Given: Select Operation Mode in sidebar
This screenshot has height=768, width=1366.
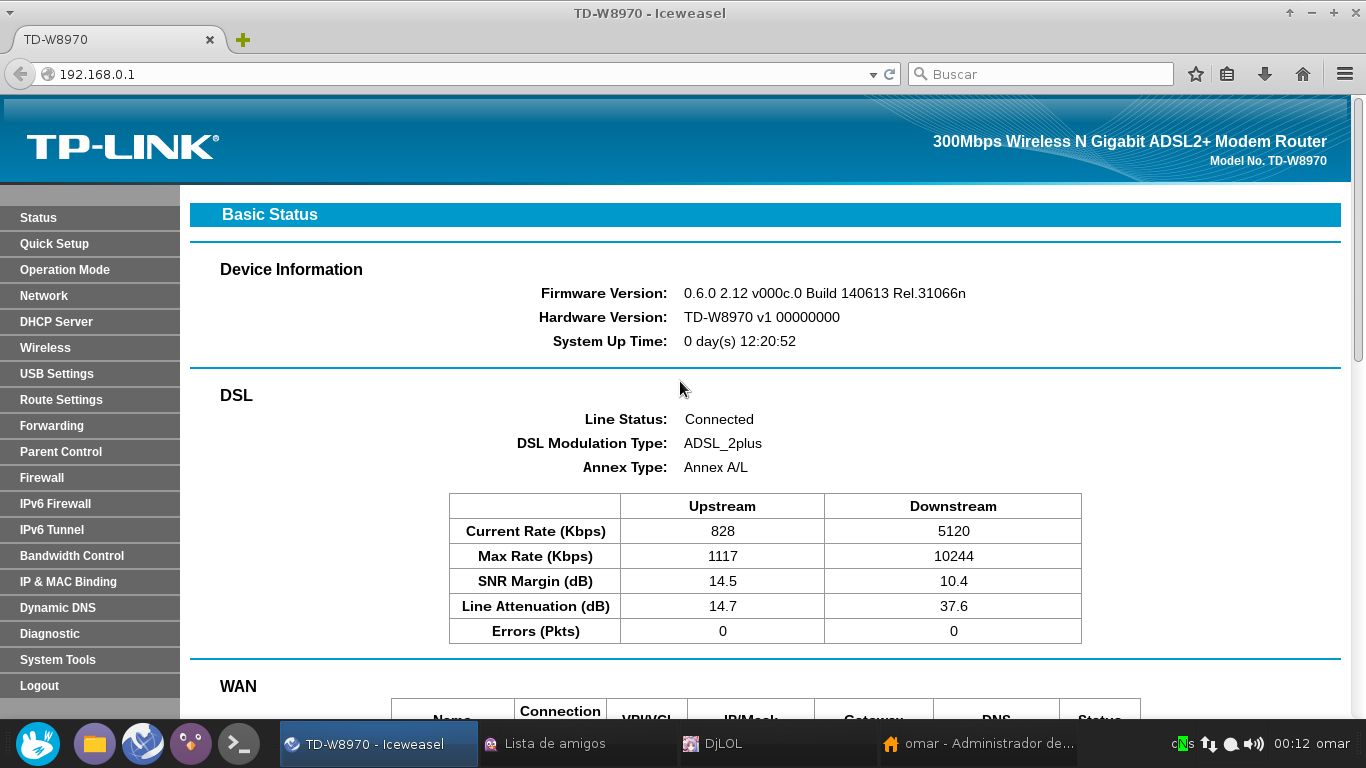Looking at the screenshot, I should tap(90, 270).
